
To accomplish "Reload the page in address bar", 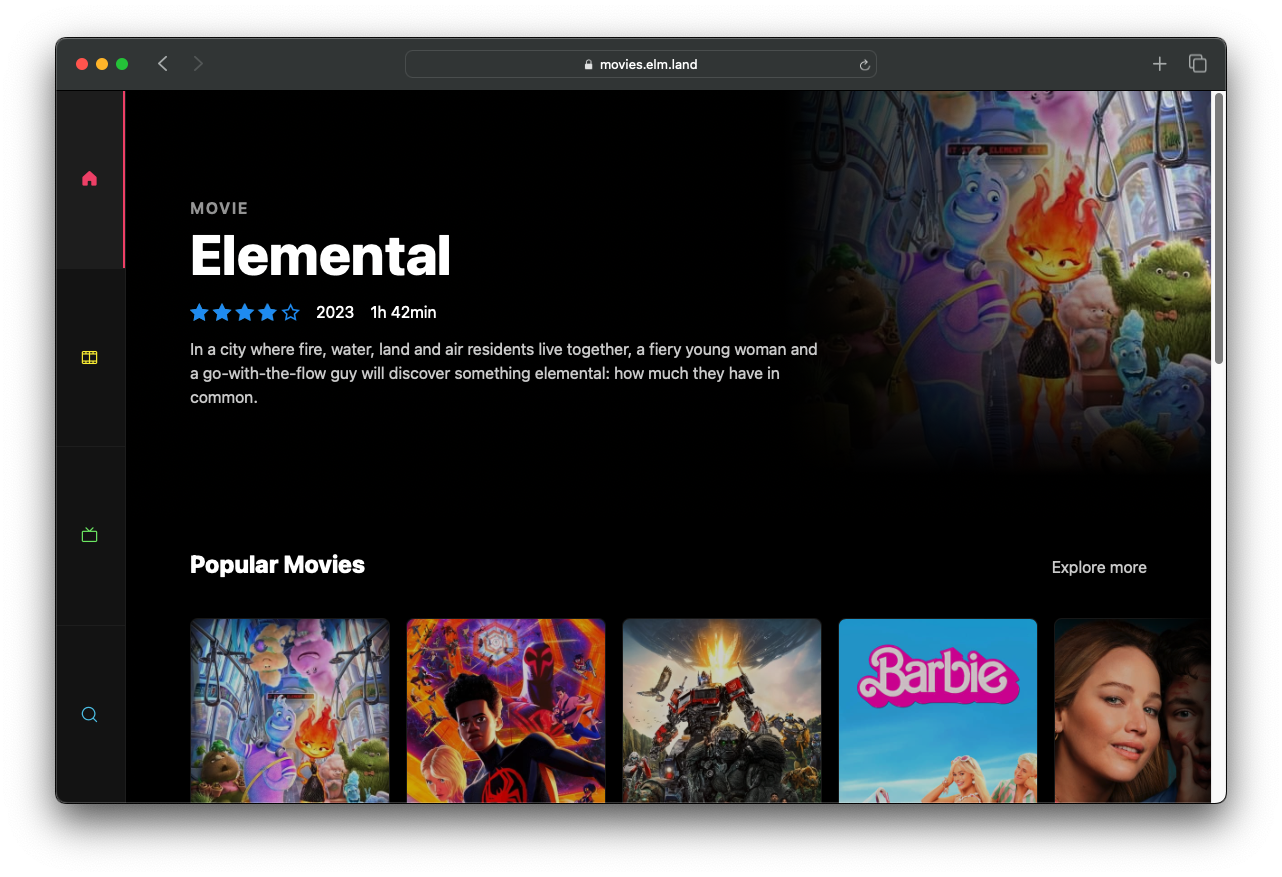I will click(865, 65).
